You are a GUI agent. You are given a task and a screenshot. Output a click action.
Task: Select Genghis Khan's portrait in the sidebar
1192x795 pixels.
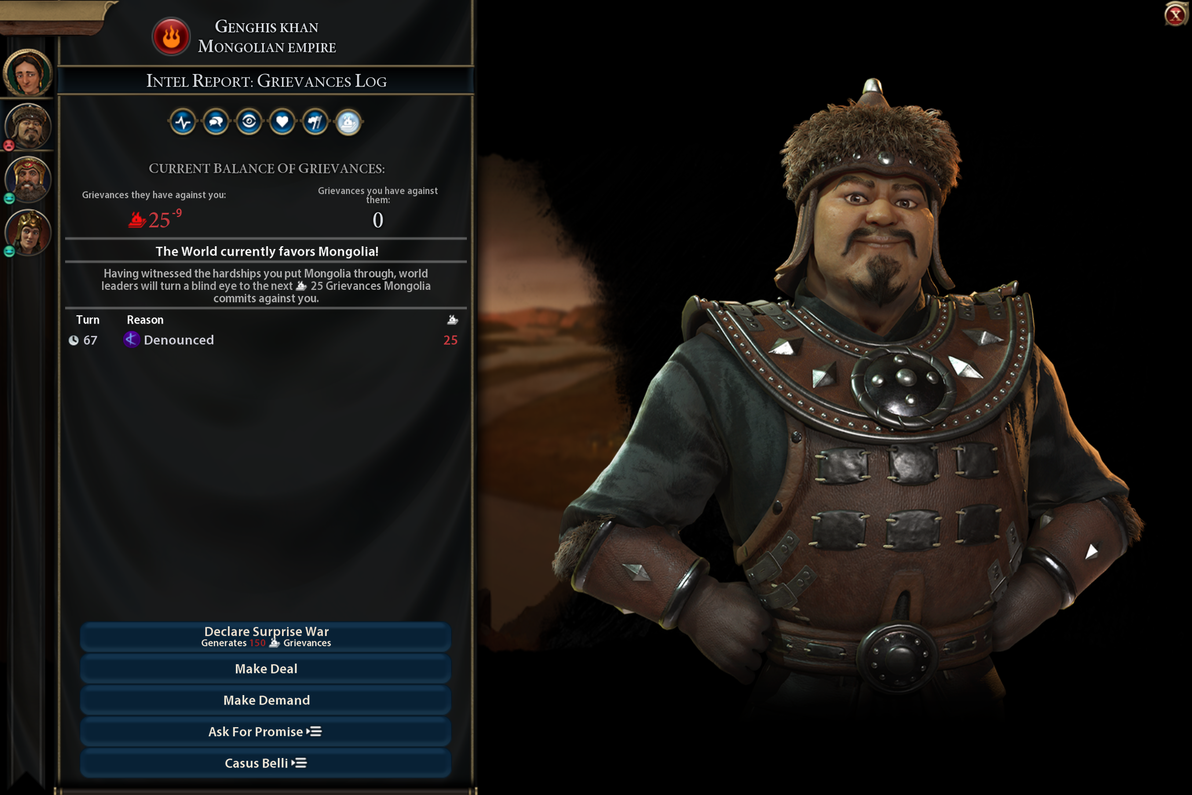click(28, 125)
